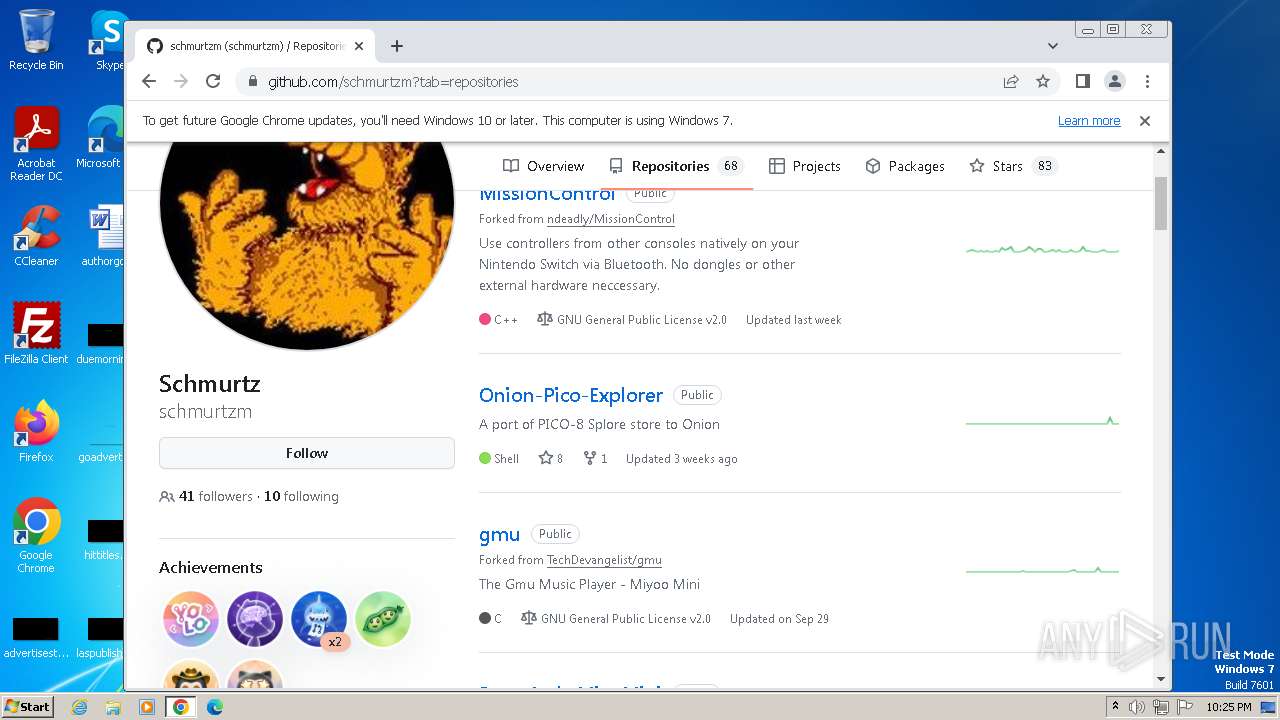Open CCleaner desktop shortcut

[36, 236]
